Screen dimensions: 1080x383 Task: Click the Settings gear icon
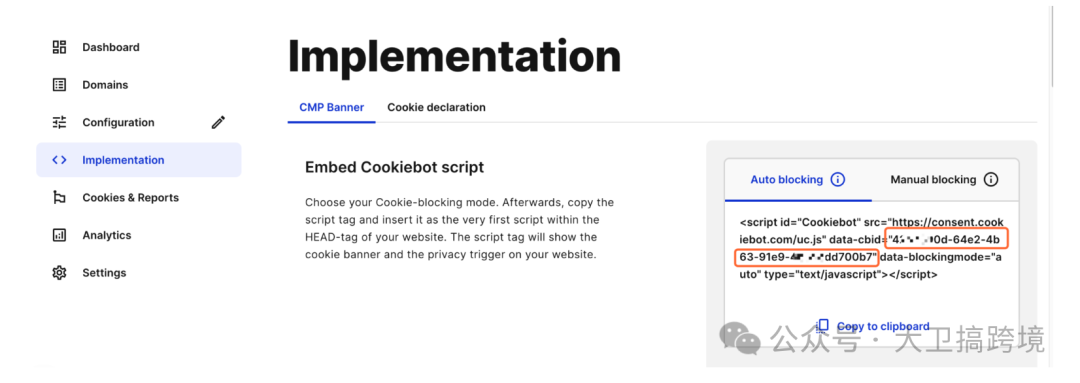pos(59,273)
